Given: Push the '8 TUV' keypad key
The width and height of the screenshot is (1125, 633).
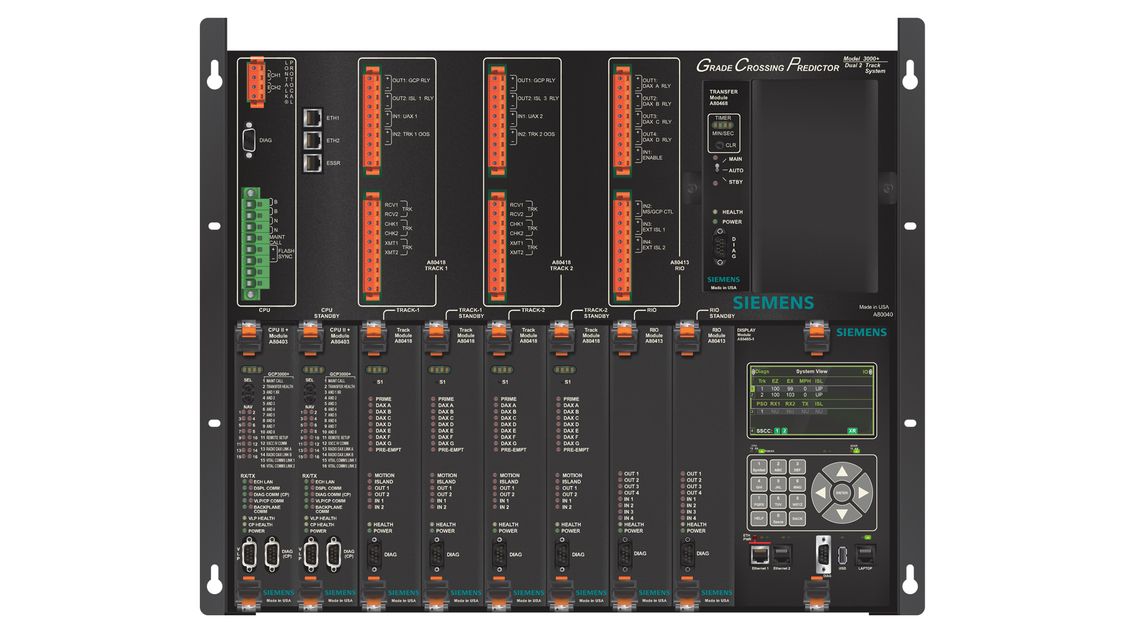Looking at the screenshot, I should click(x=778, y=501).
